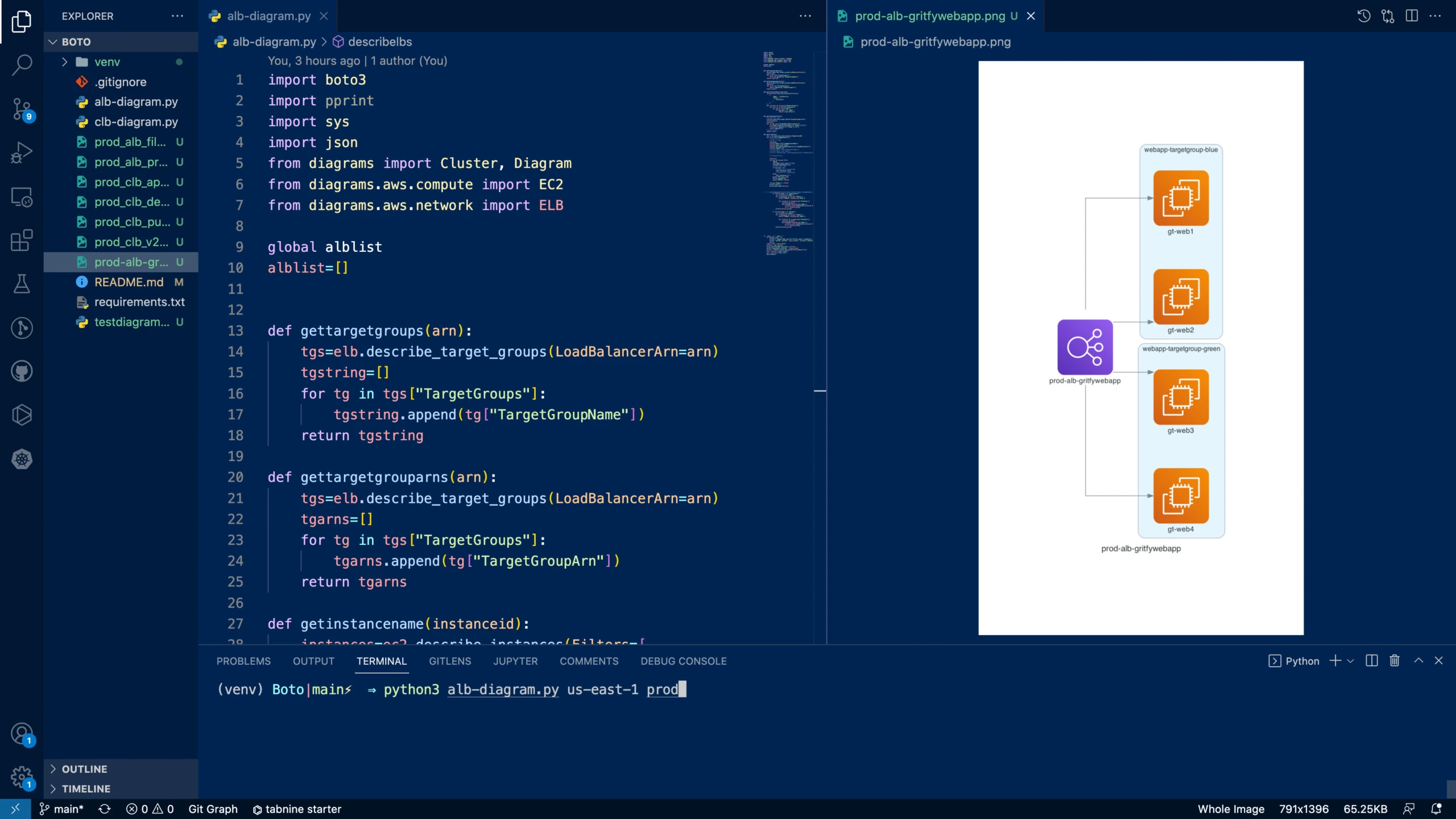Click the terminal input field
Viewport: 1456px width, 819px height.
point(683,689)
